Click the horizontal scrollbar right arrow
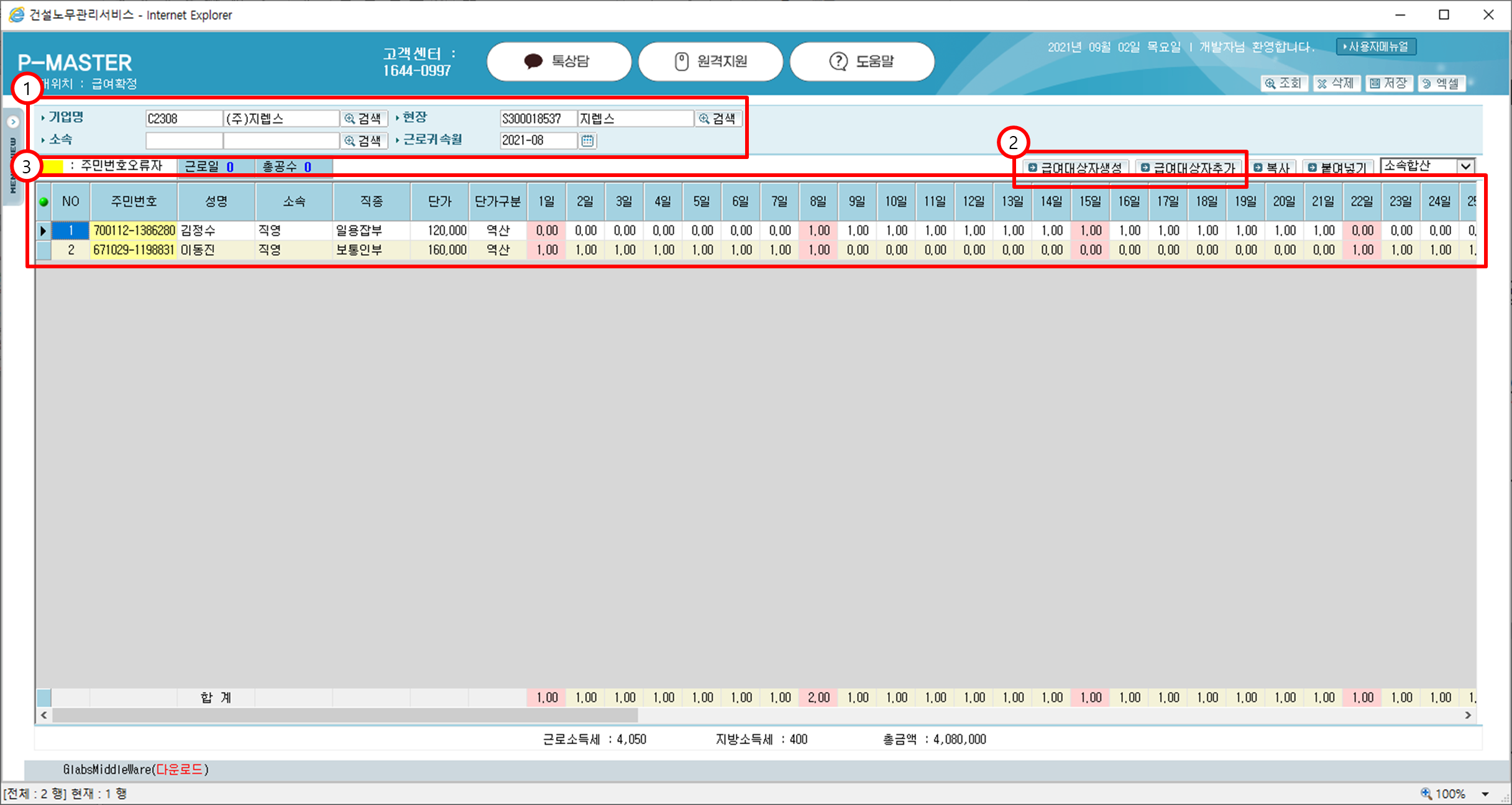 (x=1468, y=716)
